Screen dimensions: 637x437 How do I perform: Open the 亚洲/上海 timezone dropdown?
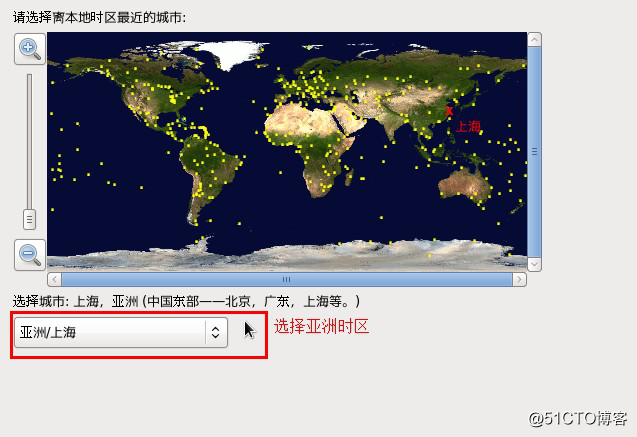click(121, 333)
